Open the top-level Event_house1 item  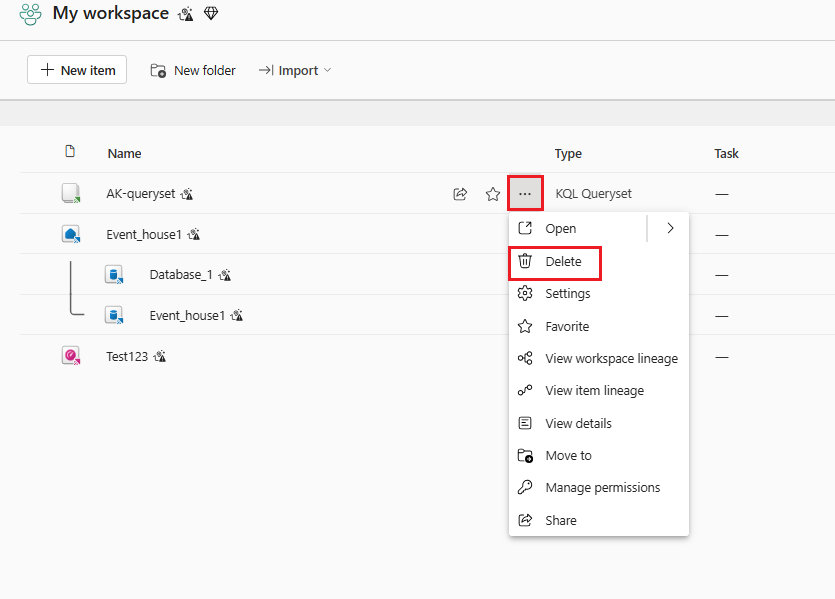coord(144,234)
